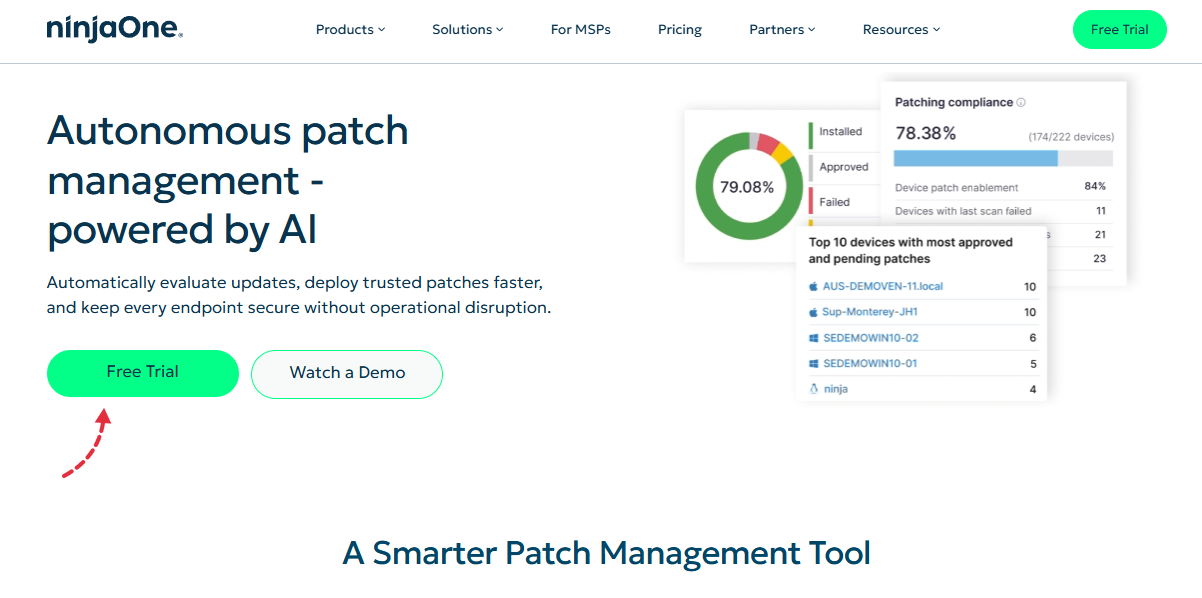Open the Pricing page

coord(680,30)
